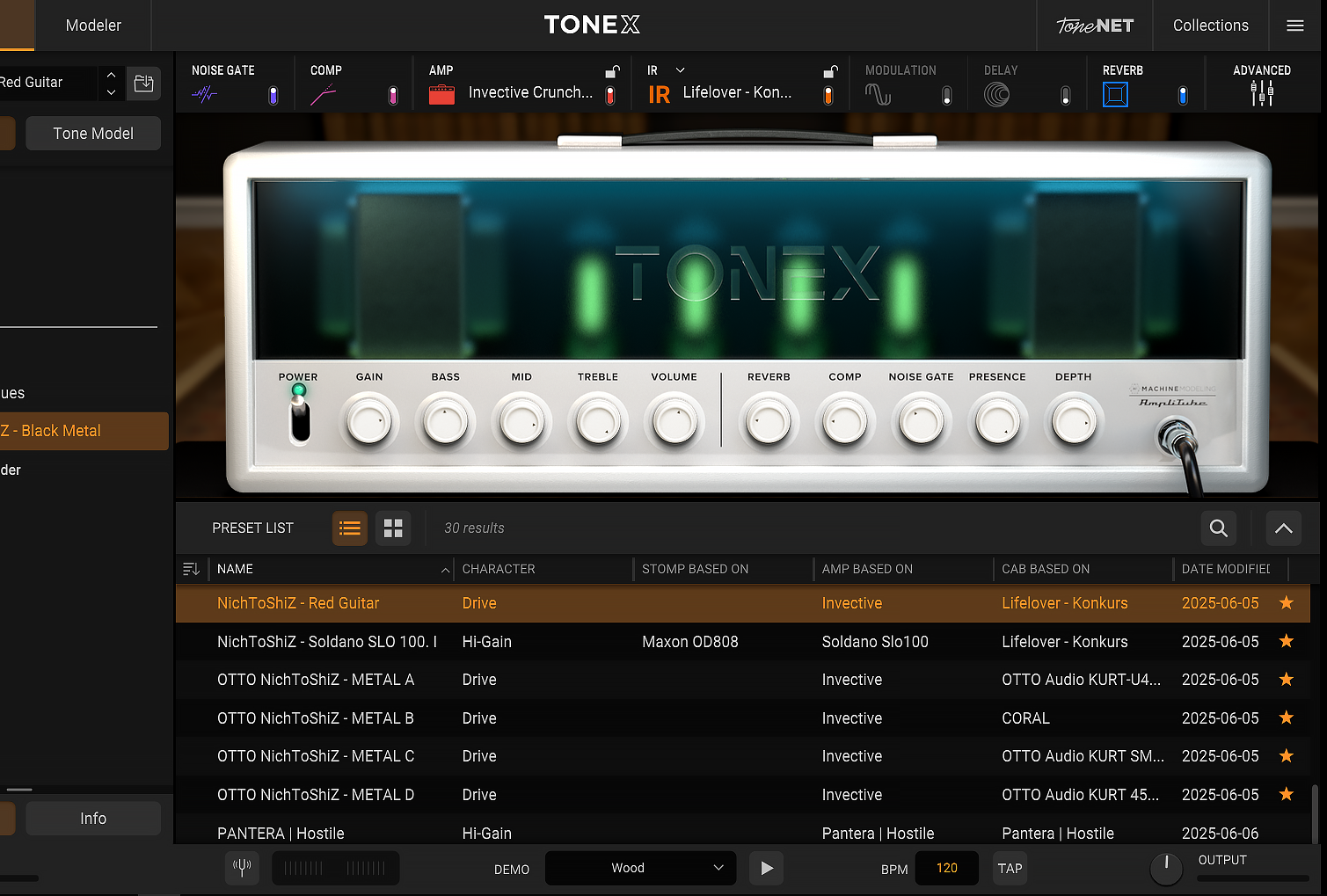The image size is (1327, 896).
Task: Unfavorite NichToShiZ - Red Guitar star
Action: click(x=1286, y=603)
